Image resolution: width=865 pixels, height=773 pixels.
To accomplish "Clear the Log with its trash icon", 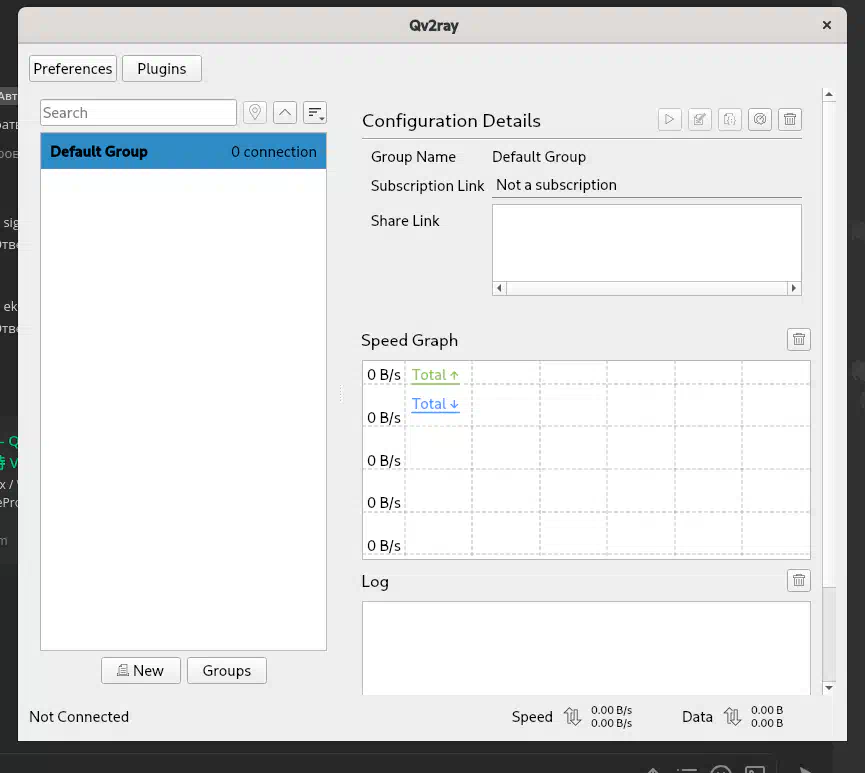I will [x=799, y=580].
